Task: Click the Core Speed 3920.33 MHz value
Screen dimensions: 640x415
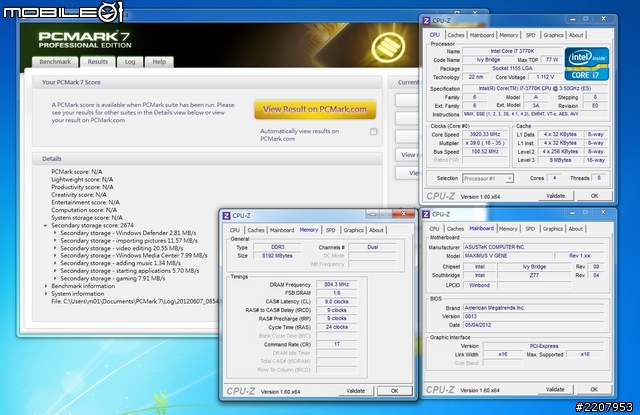Action: point(484,134)
